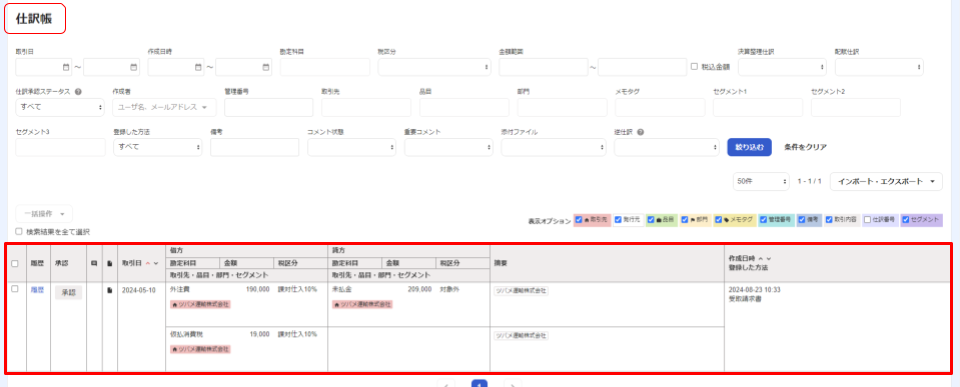Uncheck 品目 display option
The height and width of the screenshot is (387, 960).
point(651,219)
